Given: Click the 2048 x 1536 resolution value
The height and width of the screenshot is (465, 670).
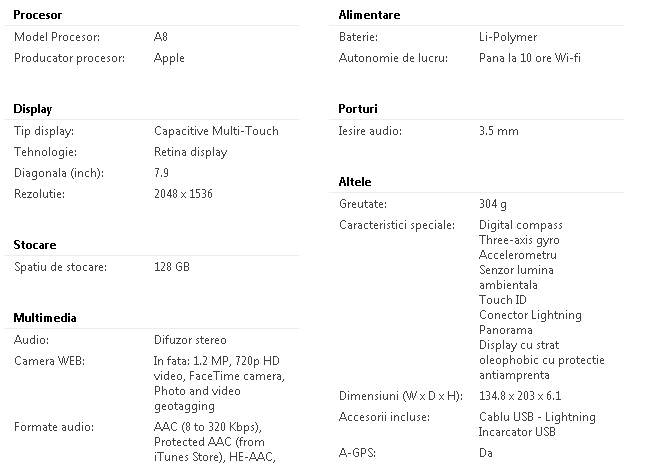Looking at the screenshot, I should (x=183, y=194).
